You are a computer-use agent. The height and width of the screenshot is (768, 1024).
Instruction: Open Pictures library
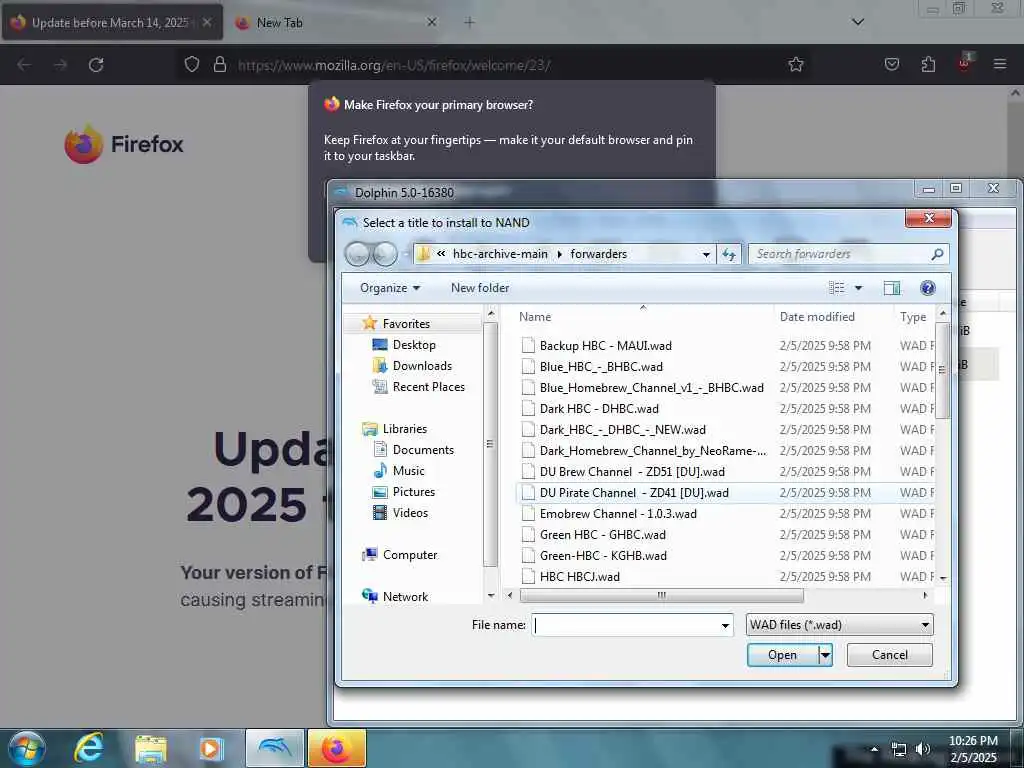[x=413, y=491]
